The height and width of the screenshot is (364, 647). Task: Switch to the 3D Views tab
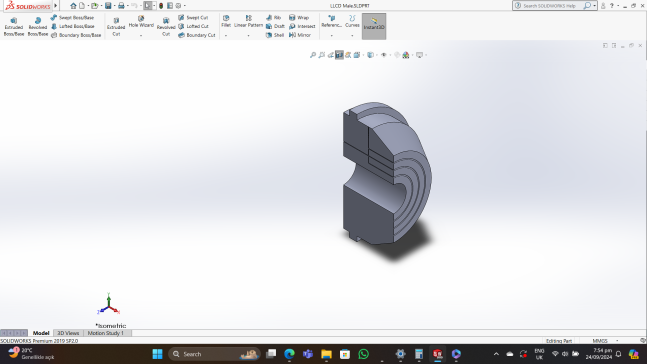click(68, 333)
